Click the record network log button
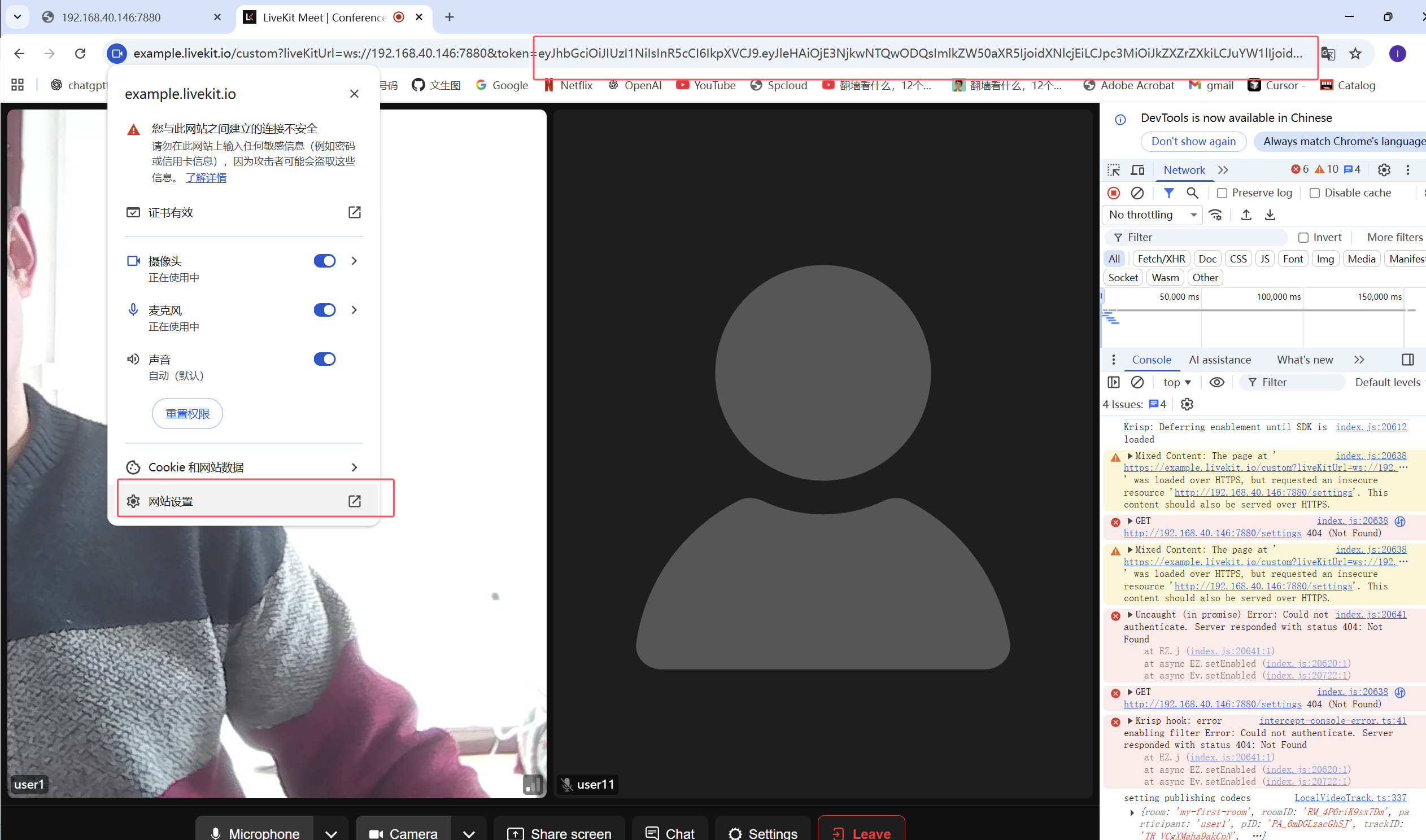The image size is (1426, 840). [x=1114, y=193]
